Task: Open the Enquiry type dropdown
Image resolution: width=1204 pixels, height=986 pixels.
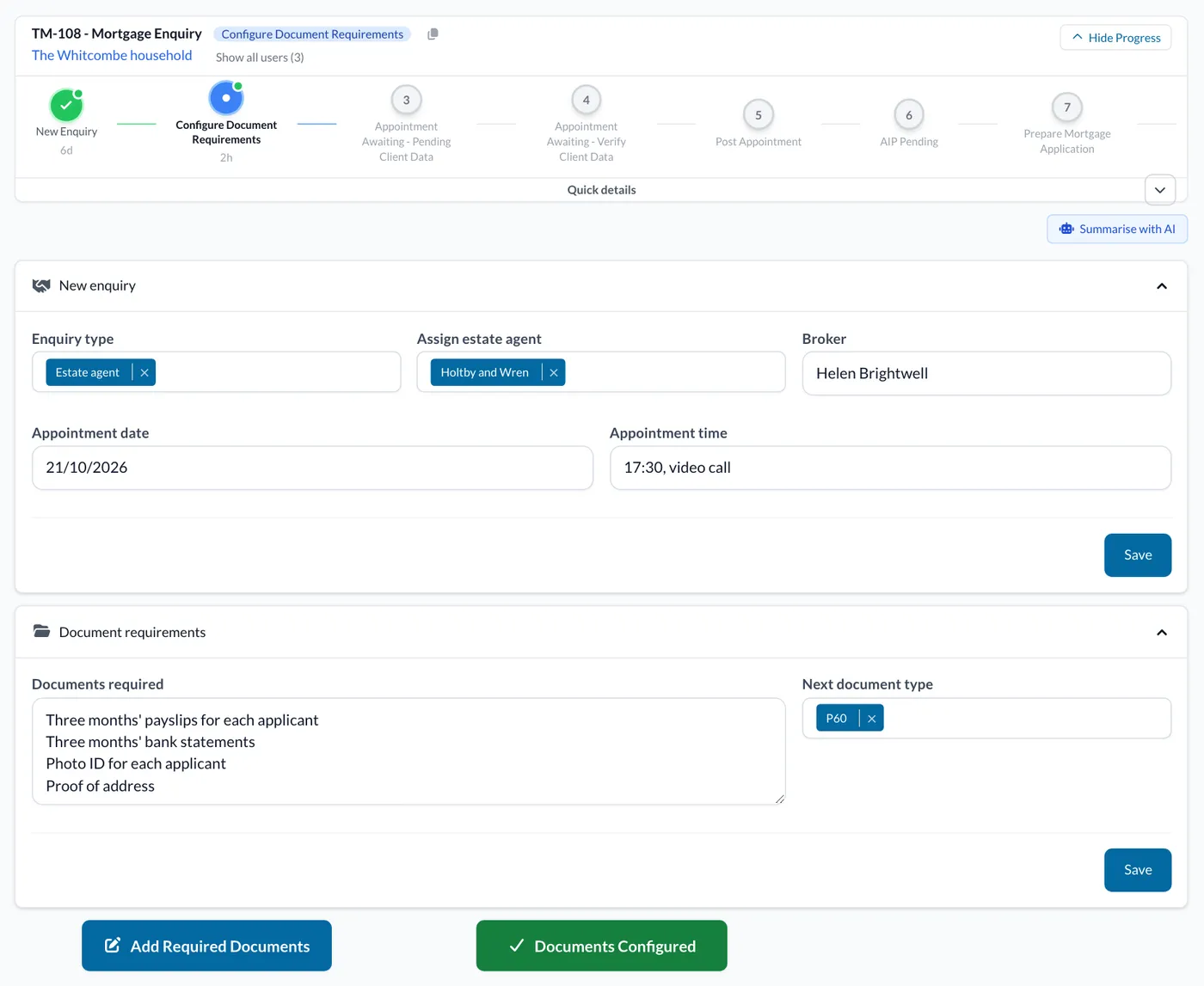Action: (217, 372)
